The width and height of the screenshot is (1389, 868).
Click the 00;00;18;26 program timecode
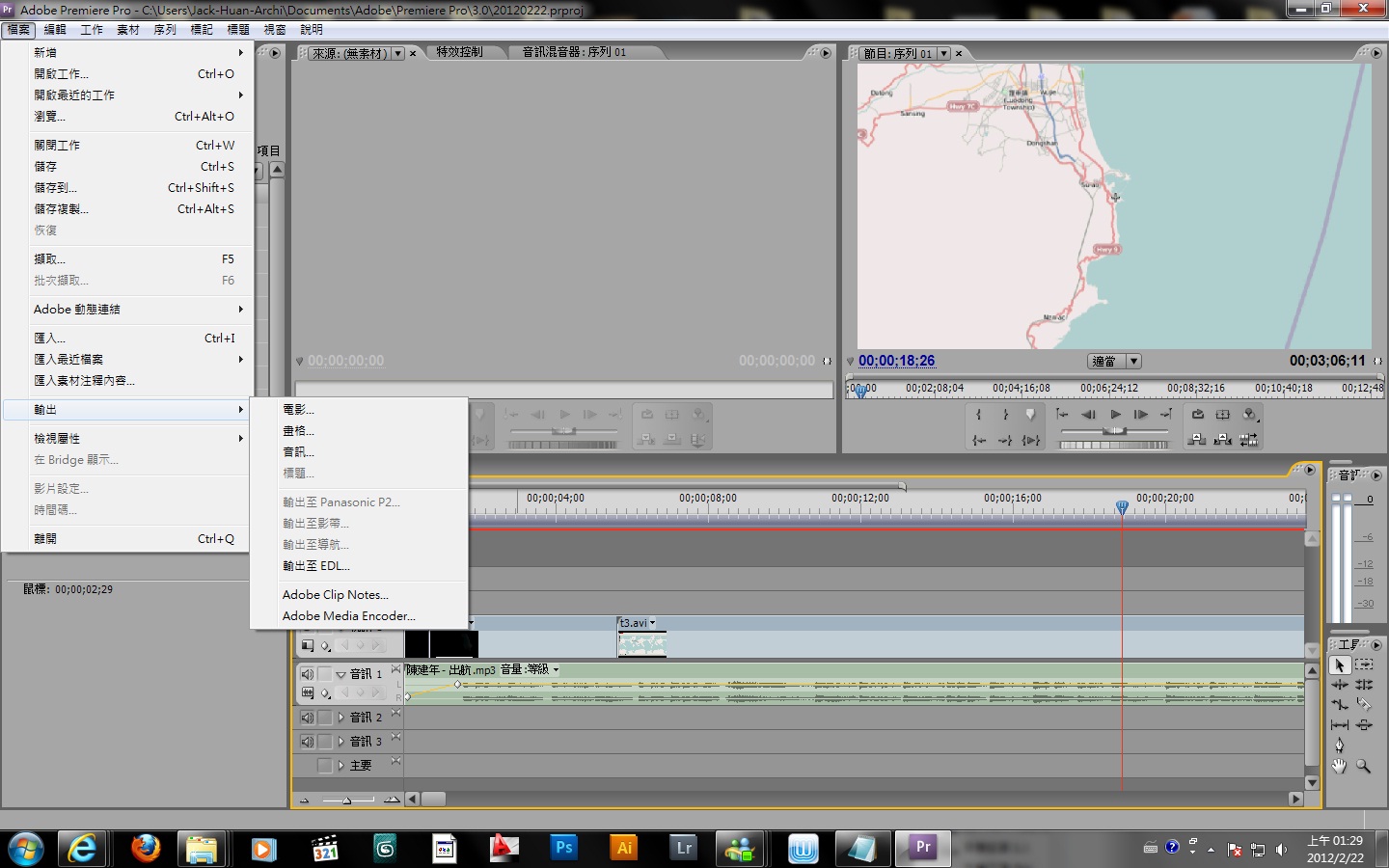[x=897, y=361]
